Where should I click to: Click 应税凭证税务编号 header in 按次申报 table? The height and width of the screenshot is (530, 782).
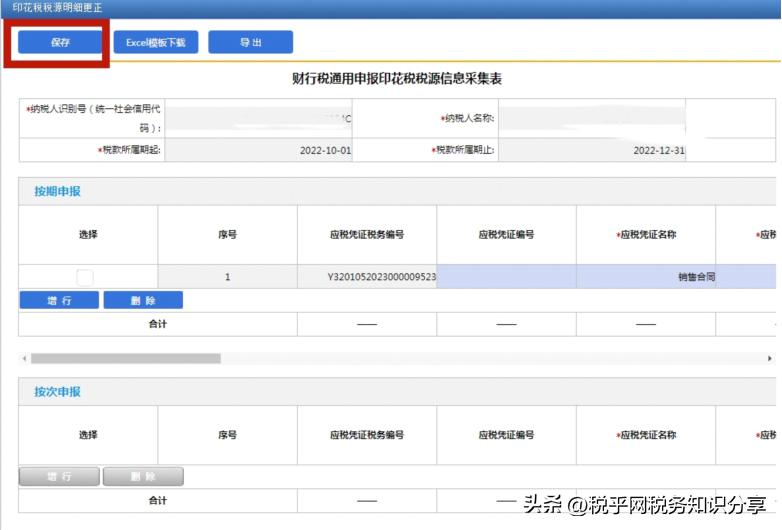coord(367,435)
